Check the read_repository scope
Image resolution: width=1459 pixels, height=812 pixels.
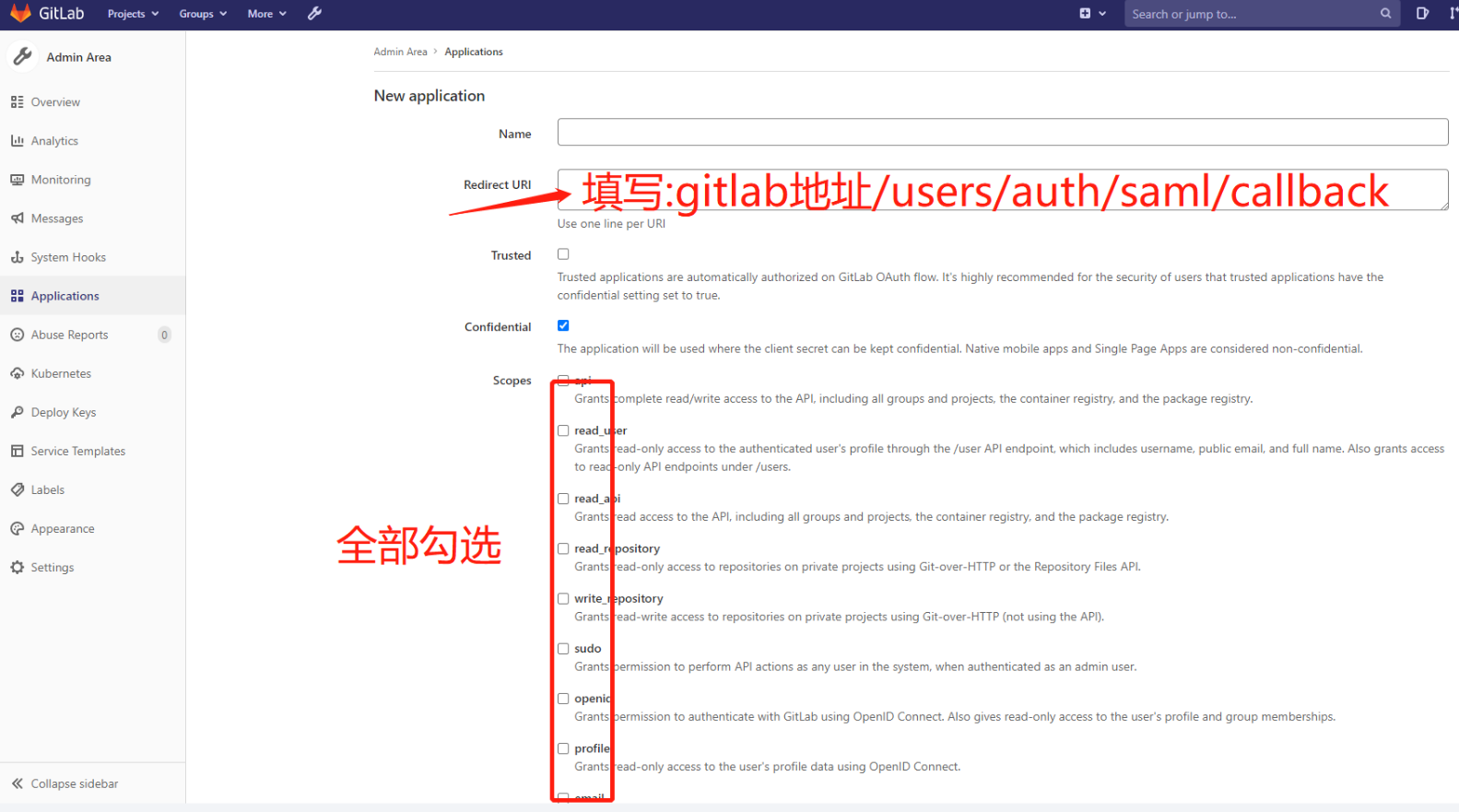pyautogui.click(x=563, y=548)
